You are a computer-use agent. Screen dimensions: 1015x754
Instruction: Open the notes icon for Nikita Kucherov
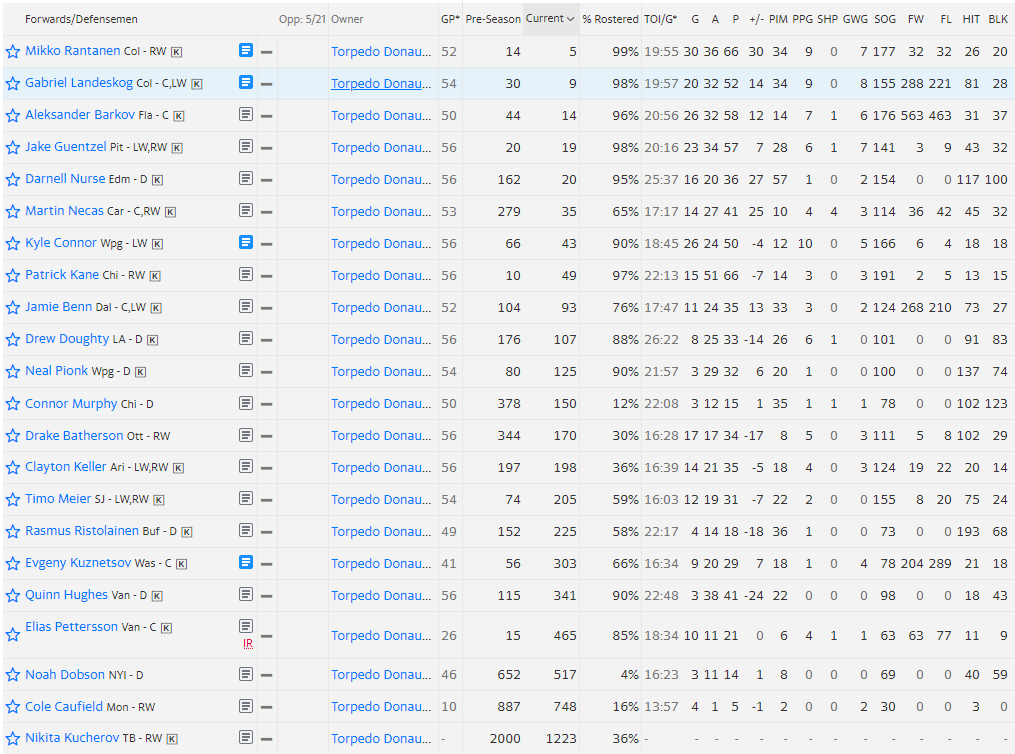coord(246,738)
